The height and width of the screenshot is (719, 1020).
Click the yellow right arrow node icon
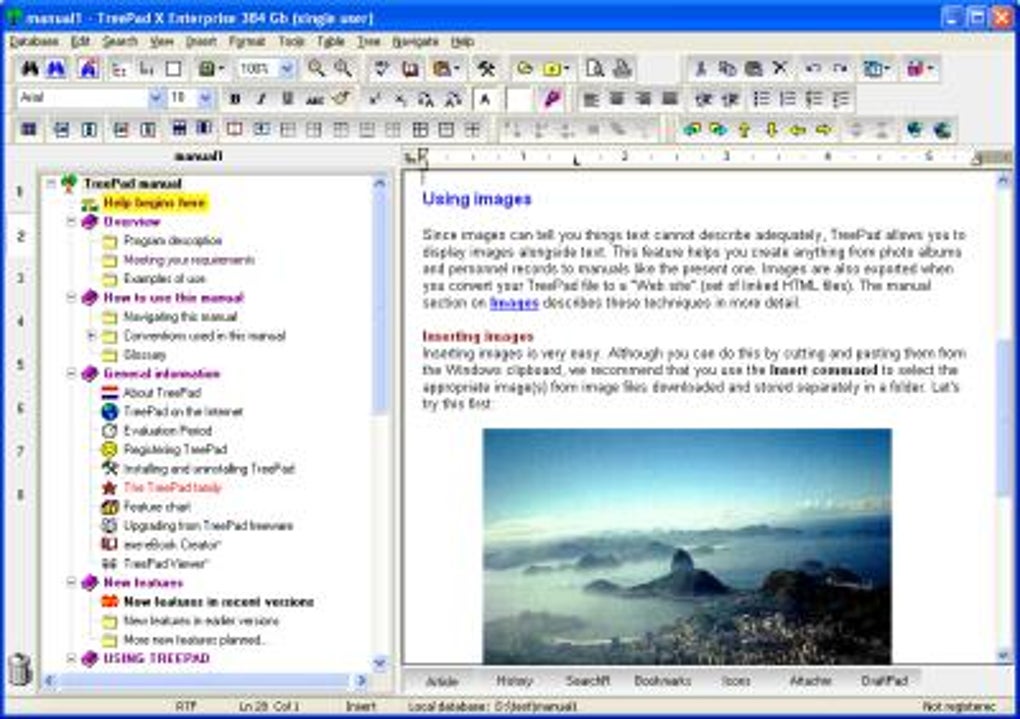[x=824, y=129]
